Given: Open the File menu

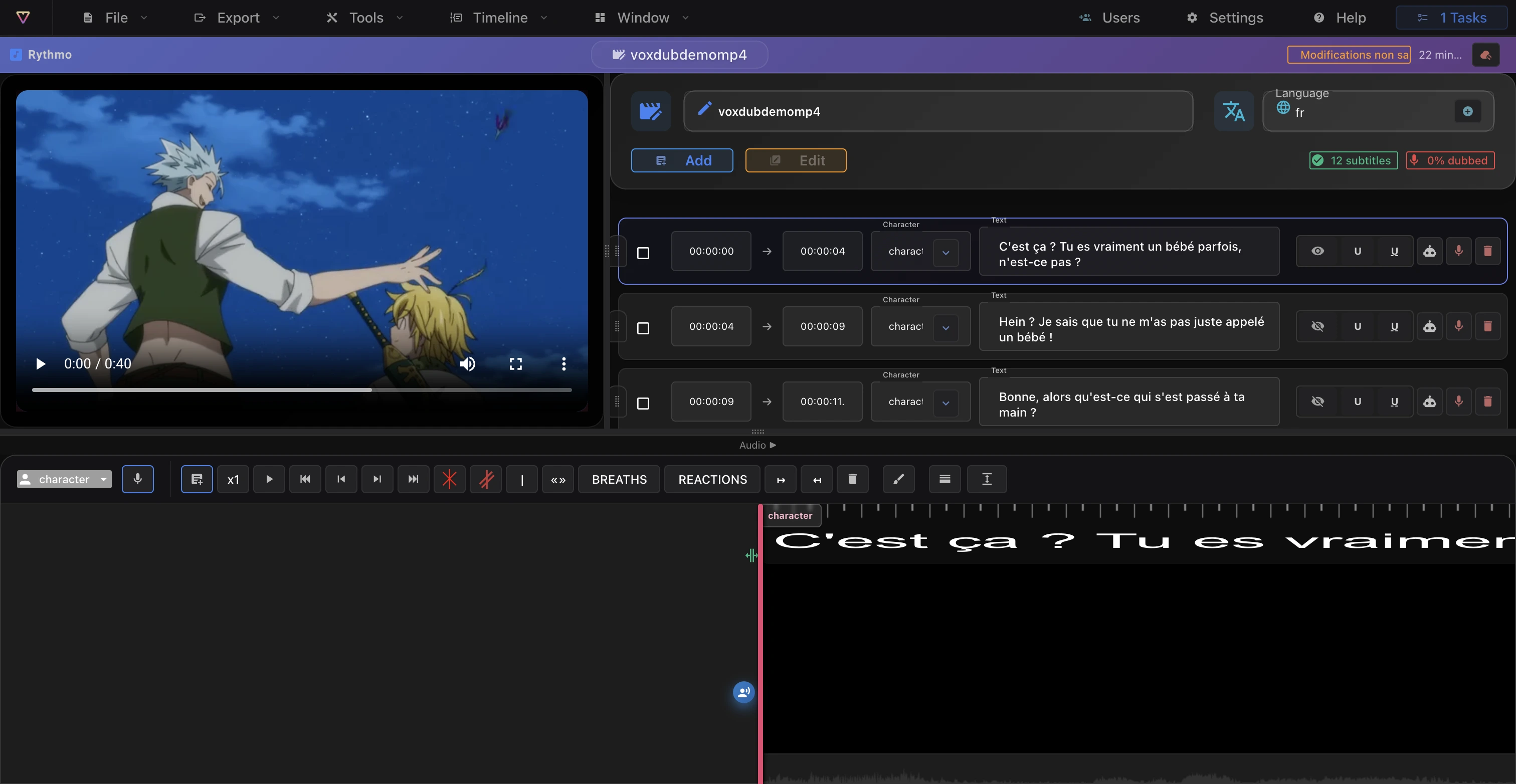Looking at the screenshot, I should coord(115,18).
